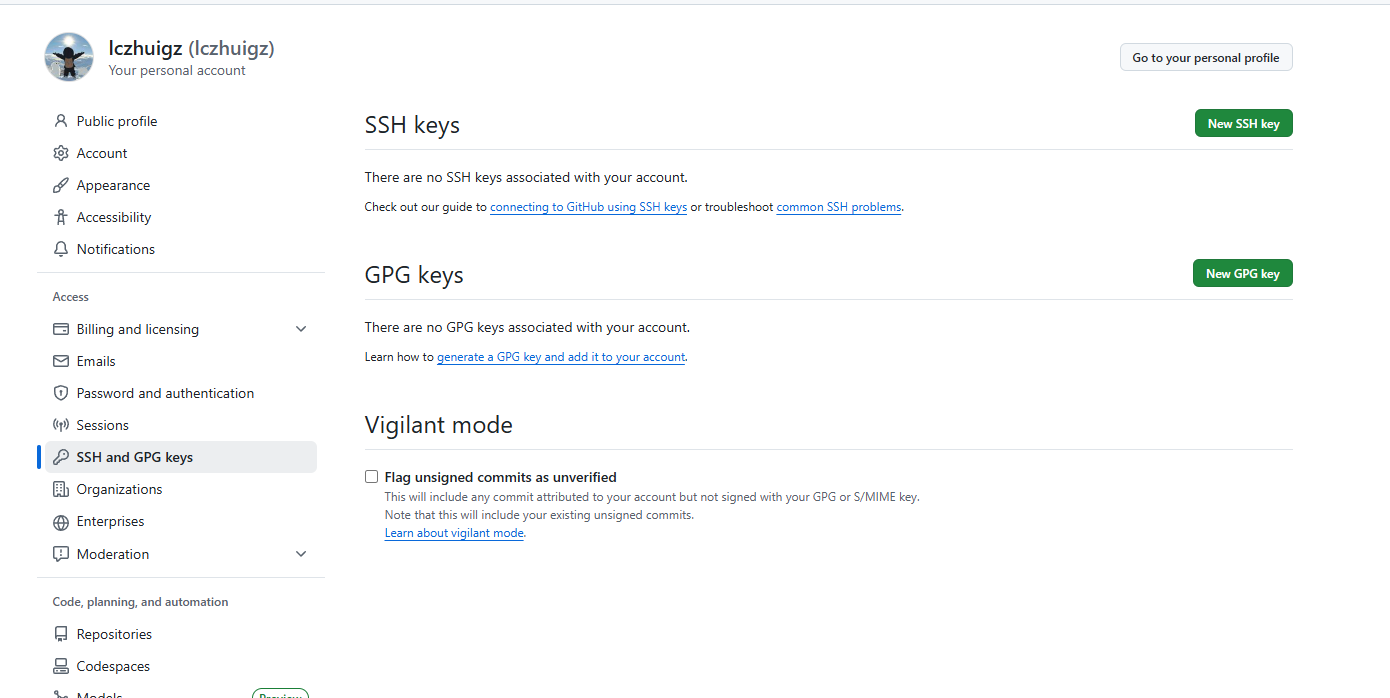Click the Public profile person icon
Viewport: 1390px width, 698px height.
coord(61,121)
